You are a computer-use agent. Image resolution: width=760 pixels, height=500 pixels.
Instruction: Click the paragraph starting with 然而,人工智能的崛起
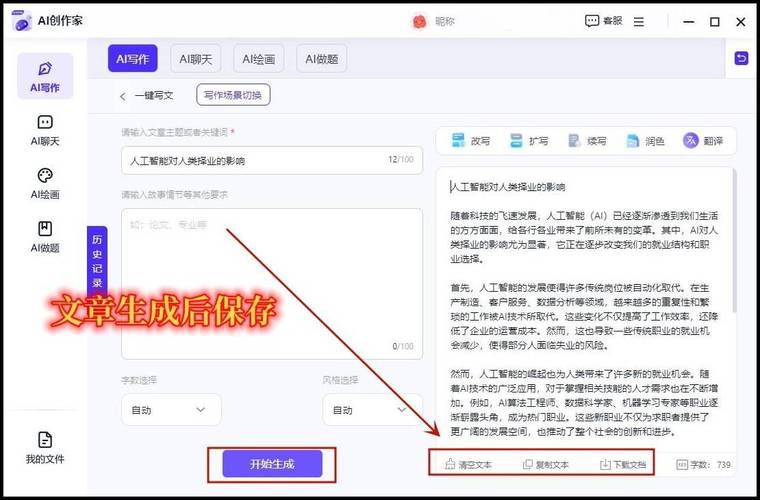[x=584, y=403]
